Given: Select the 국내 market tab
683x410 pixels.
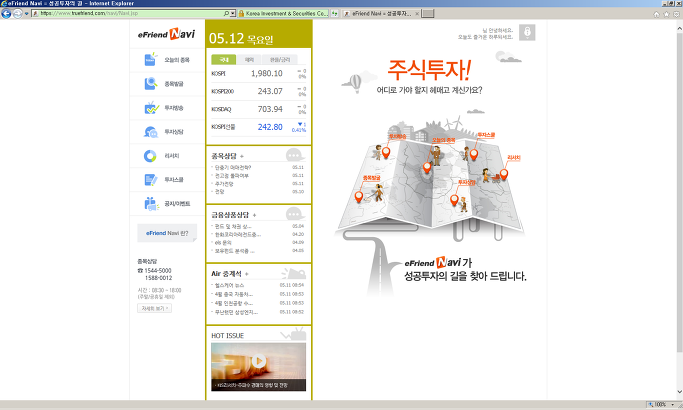Looking at the screenshot, I should pyautogui.click(x=223, y=59).
